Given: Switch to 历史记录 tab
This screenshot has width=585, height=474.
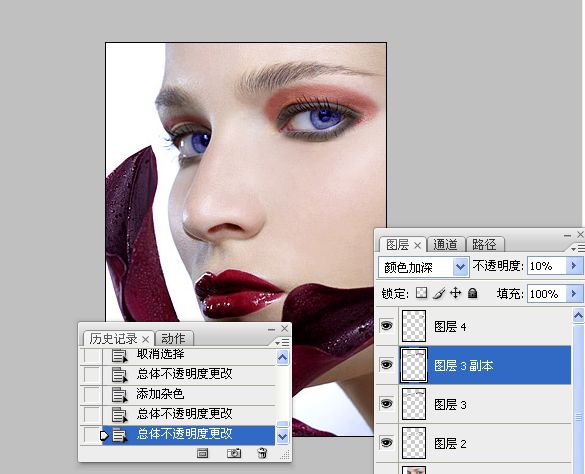Looking at the screenshot, I should click(113, 339).
